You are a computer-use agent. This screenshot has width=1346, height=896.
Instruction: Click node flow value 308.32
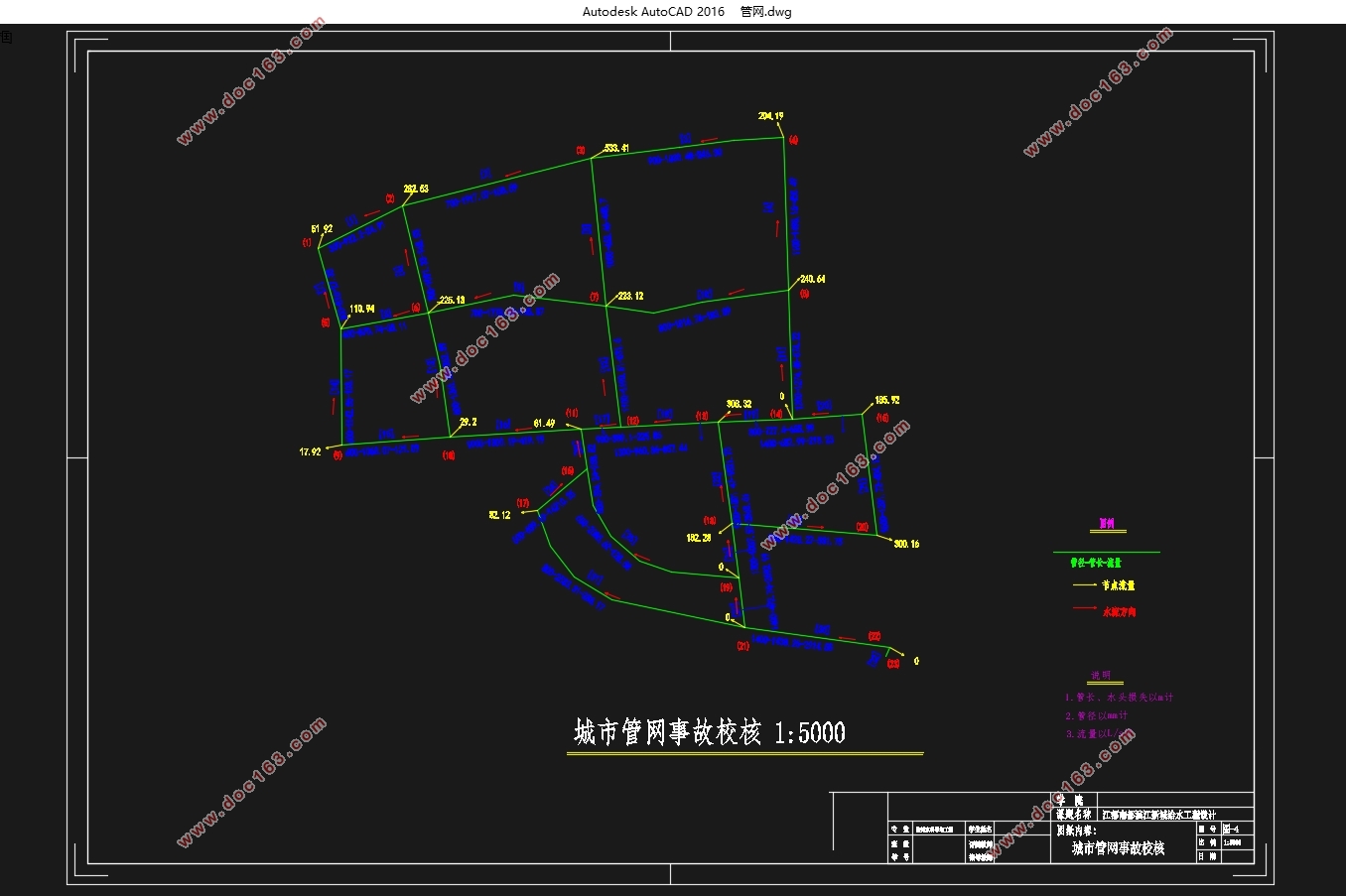tap(739, 404)
